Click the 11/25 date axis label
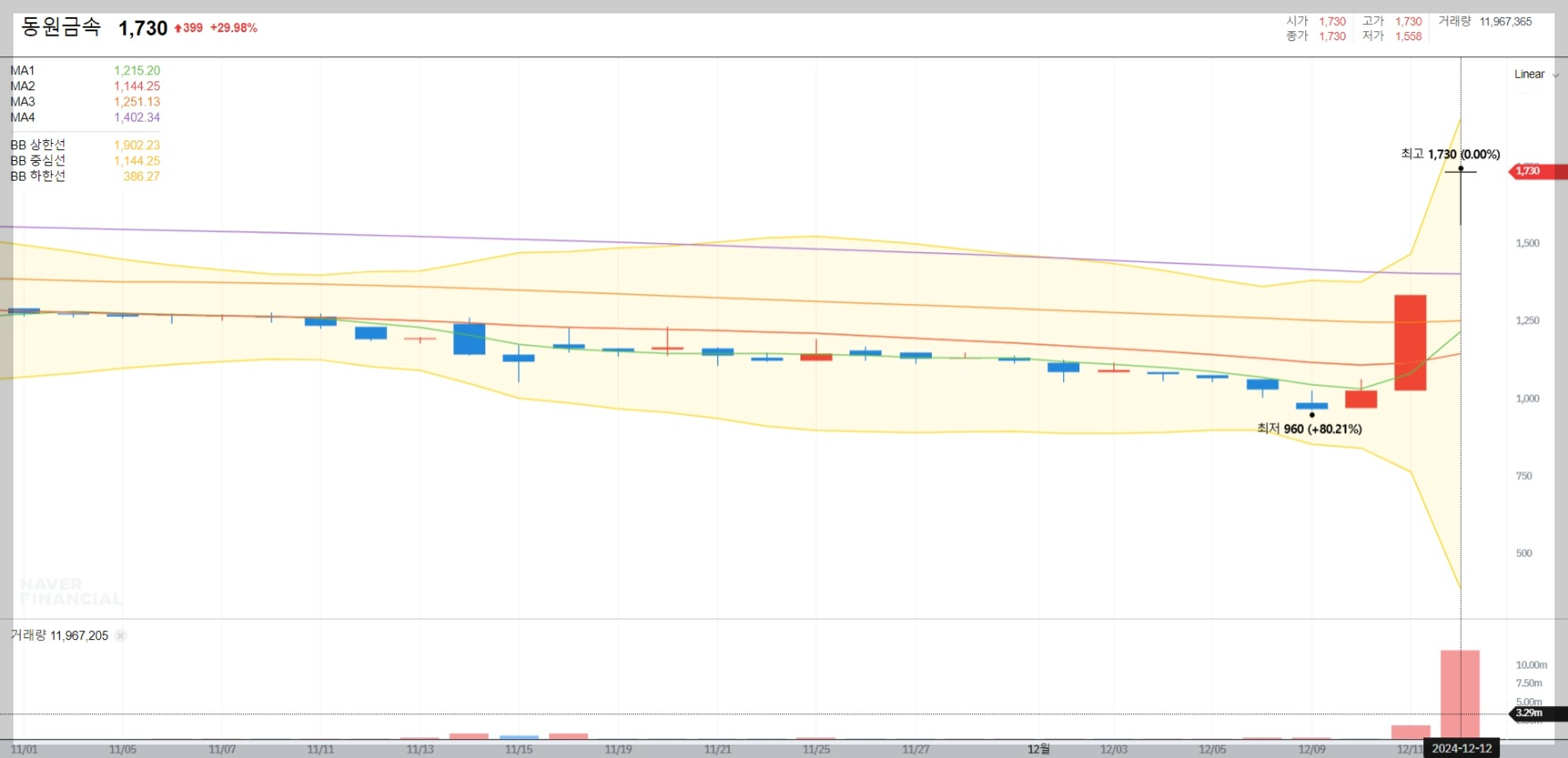The height and width of the screenshot is (758, 1568). coord(816,749)
